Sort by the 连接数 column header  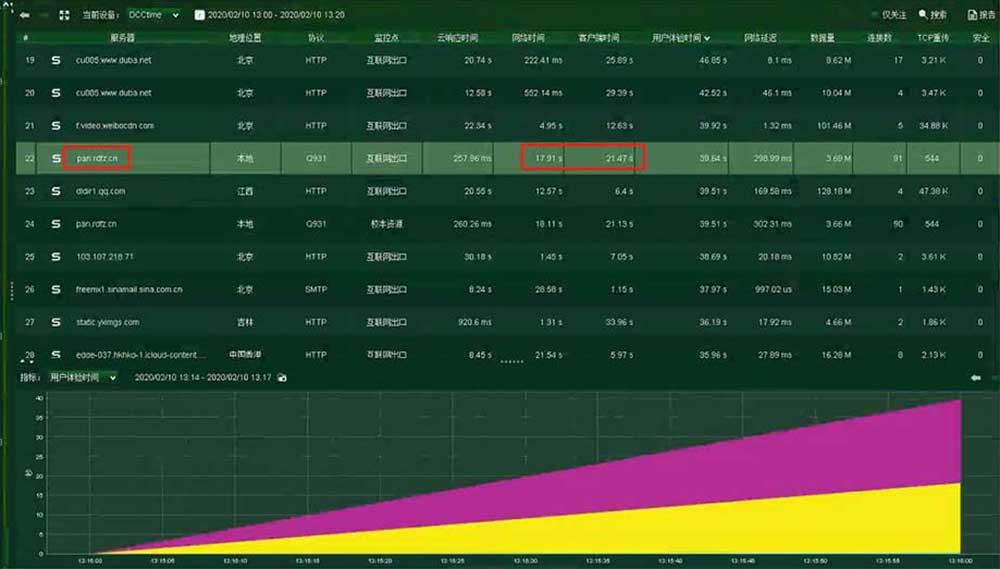(879, 38)
